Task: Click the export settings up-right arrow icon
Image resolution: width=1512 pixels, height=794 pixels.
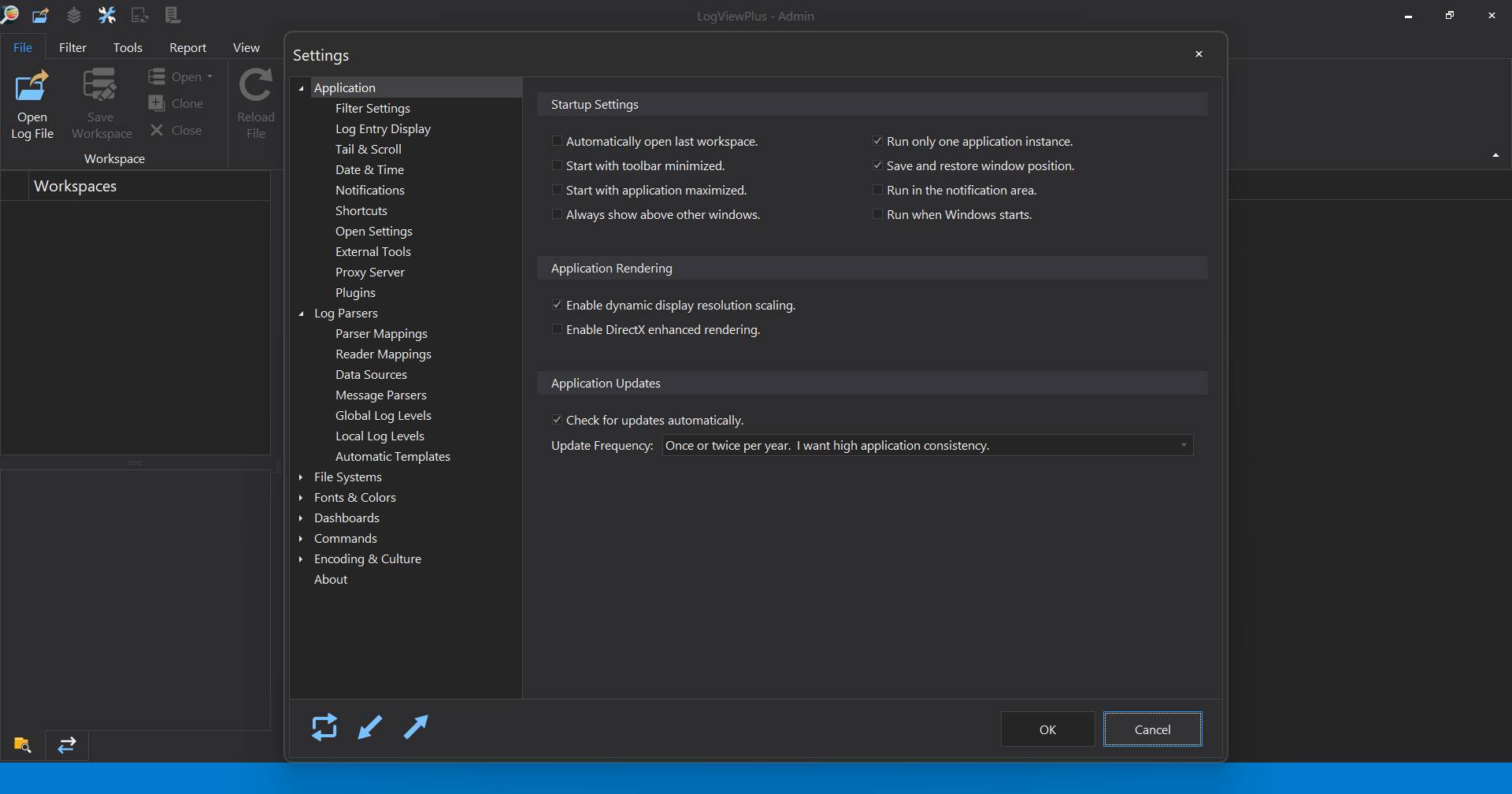Action: point(416,727)
